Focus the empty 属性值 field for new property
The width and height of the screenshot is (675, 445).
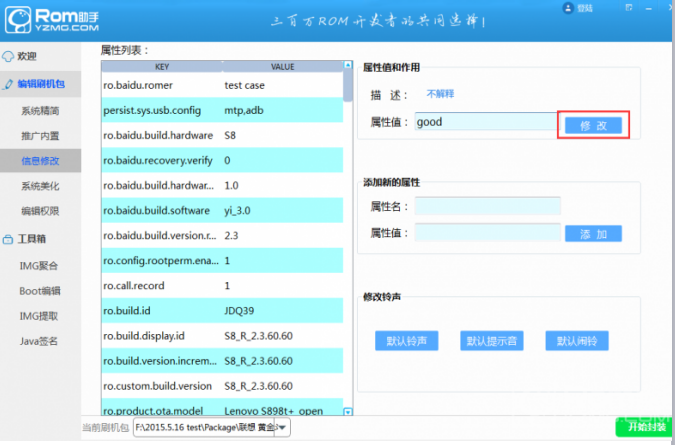click(488, 233)
